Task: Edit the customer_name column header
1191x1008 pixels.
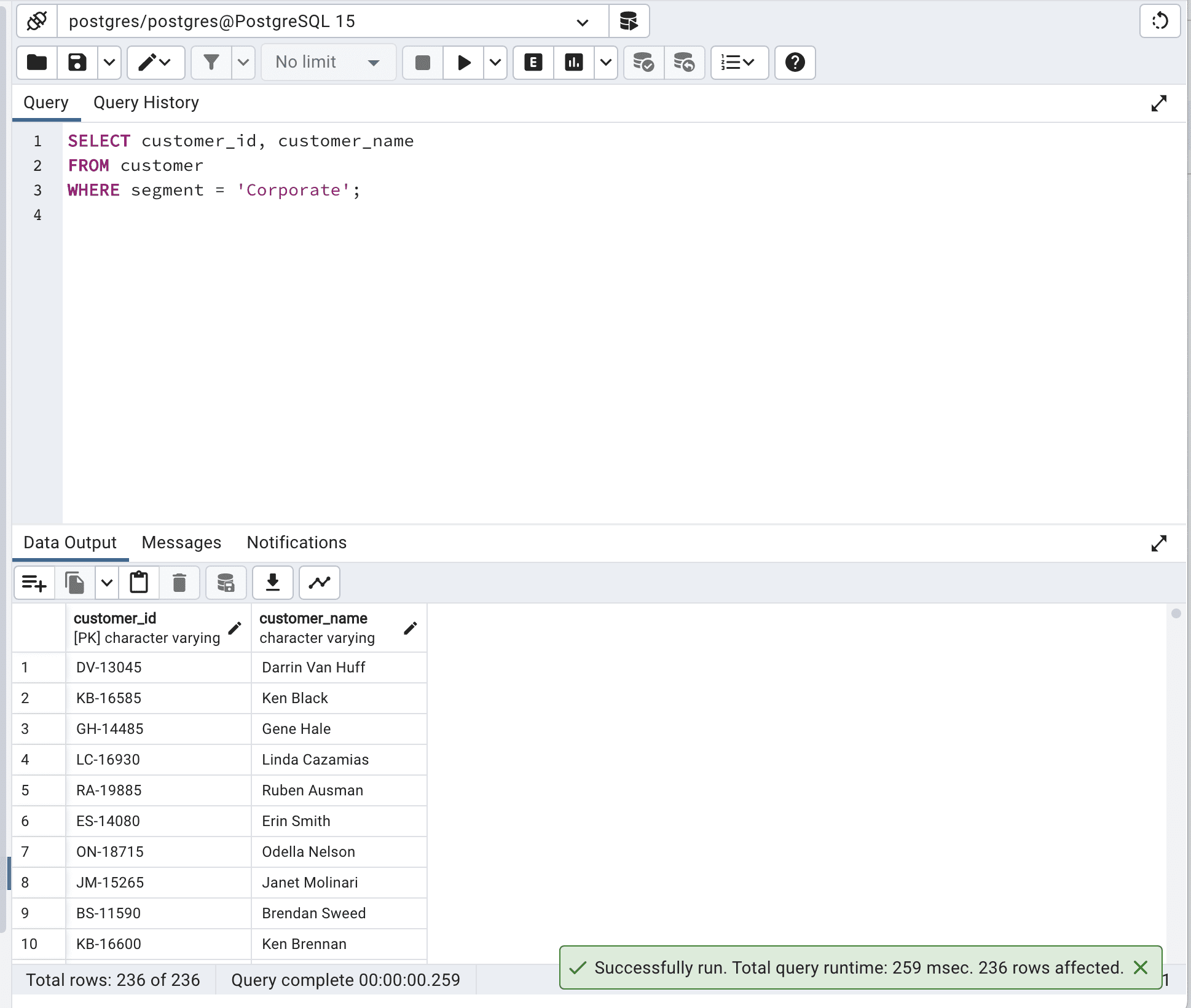Action: tap(410, 628)
